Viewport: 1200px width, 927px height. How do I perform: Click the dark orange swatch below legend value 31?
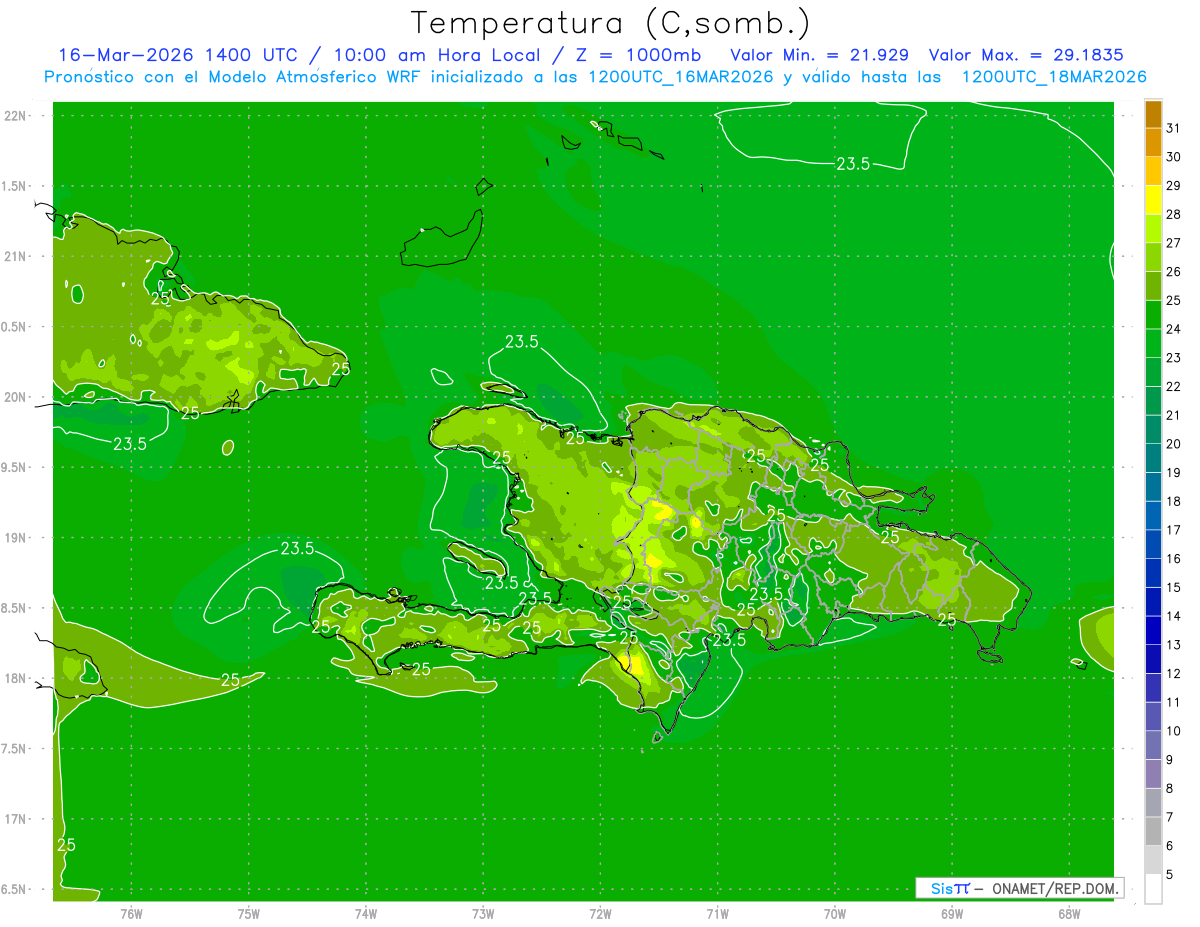coord(1153,143)
